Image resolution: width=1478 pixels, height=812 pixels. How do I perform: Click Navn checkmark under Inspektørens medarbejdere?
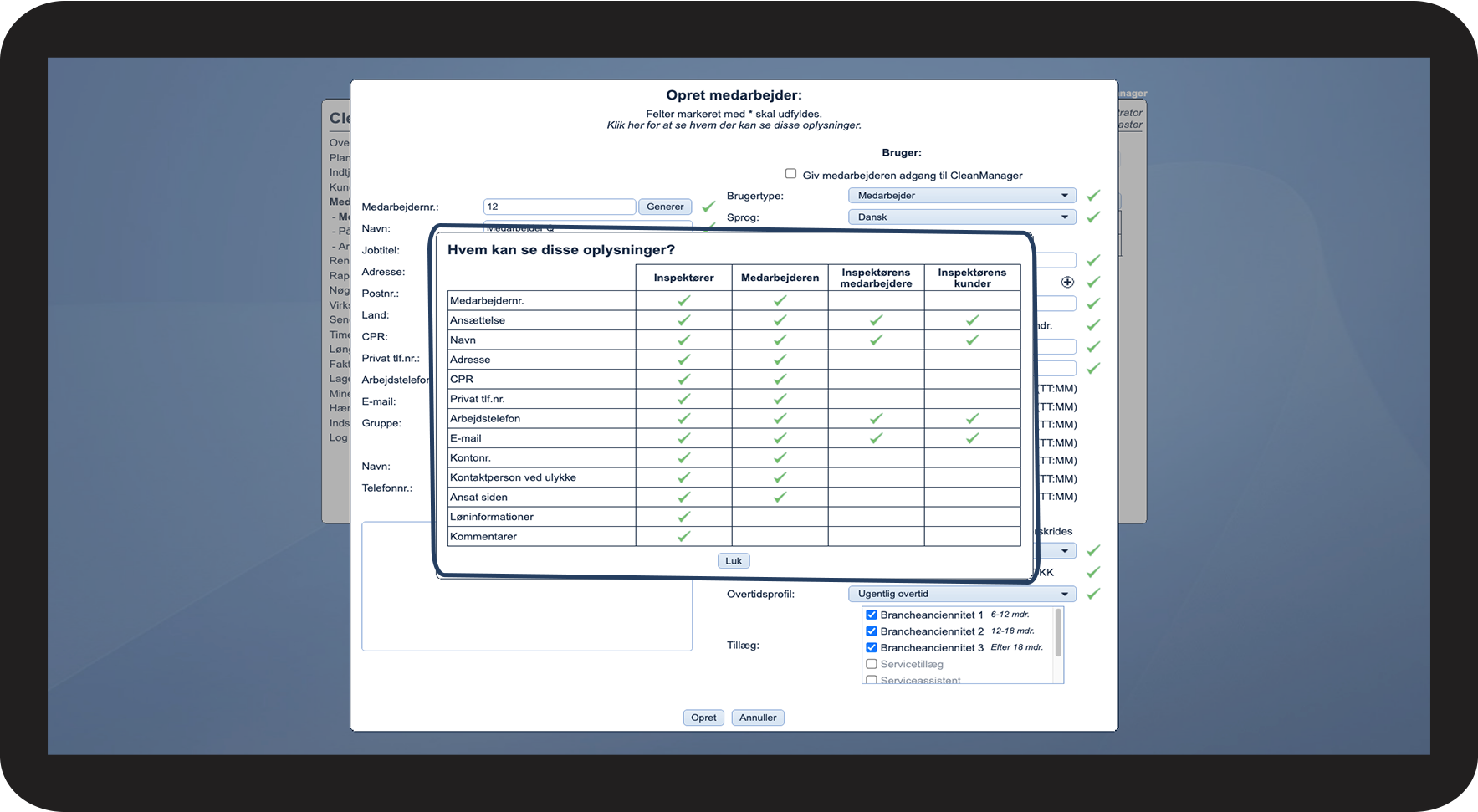[x=876, y=340]
